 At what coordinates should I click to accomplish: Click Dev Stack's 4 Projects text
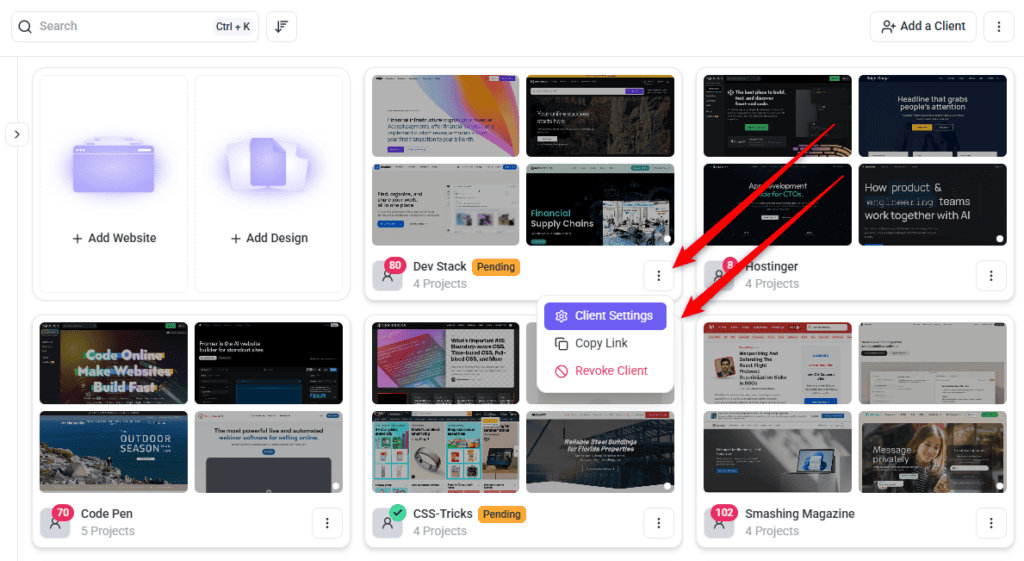(440, 283)
